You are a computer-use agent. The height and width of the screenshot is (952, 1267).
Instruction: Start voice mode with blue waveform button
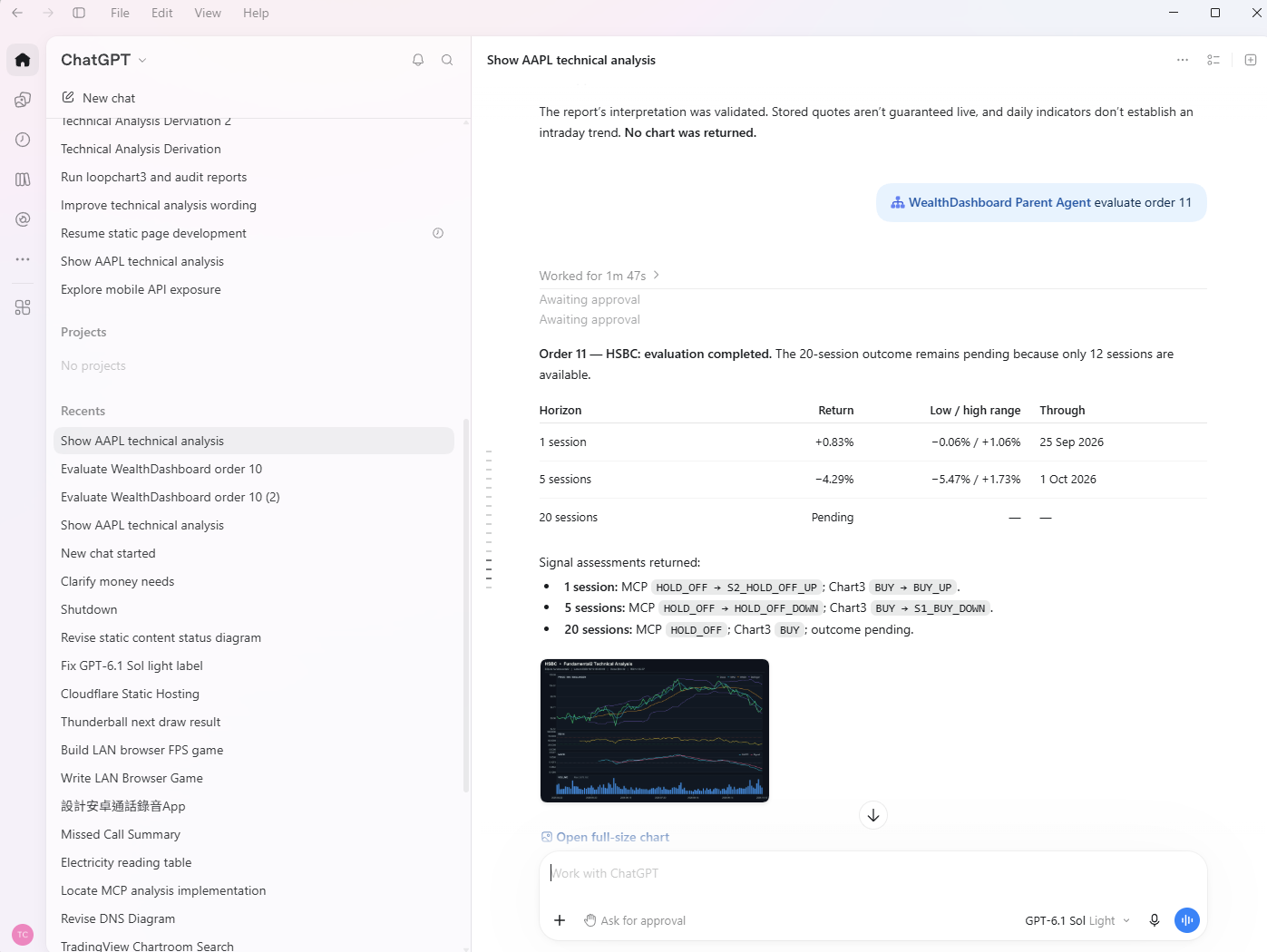1187,920
